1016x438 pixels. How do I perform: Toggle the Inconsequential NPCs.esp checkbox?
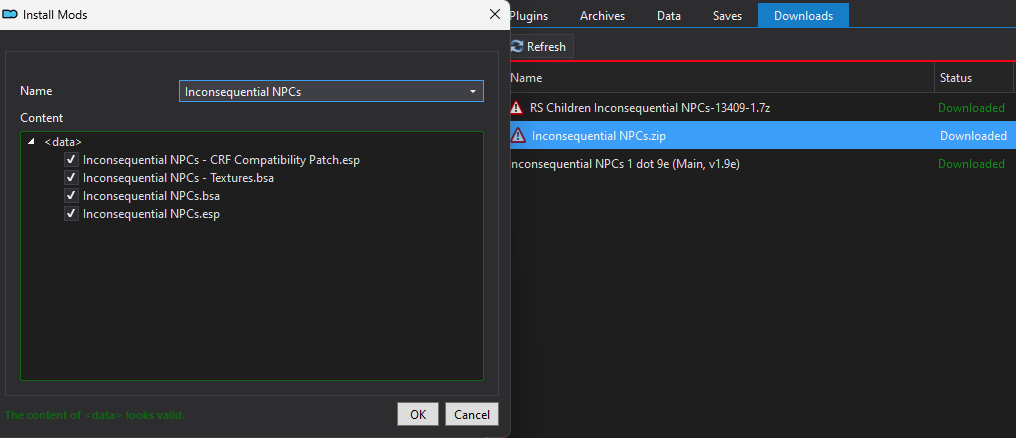(71, 214)
